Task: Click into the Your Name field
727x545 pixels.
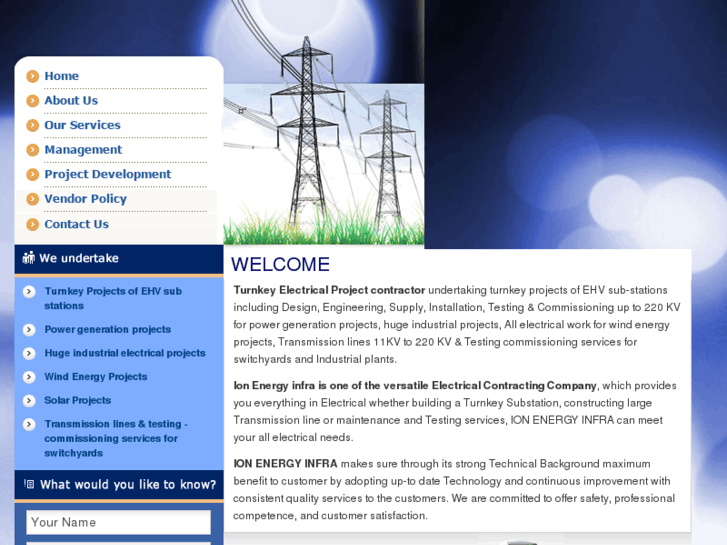Action: [119, 522]
